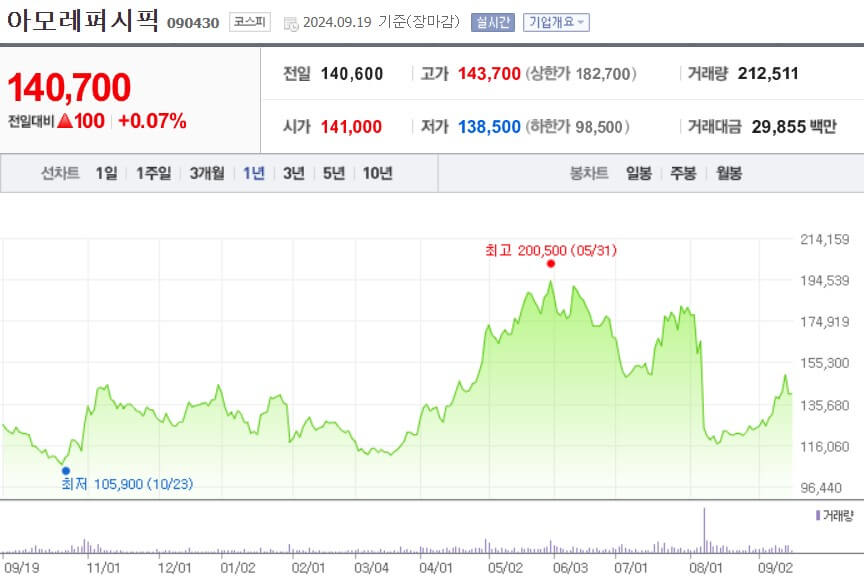Click the lower limit 98,500 text
Viewport: 864px width, 581px height.
pos(599,127)
